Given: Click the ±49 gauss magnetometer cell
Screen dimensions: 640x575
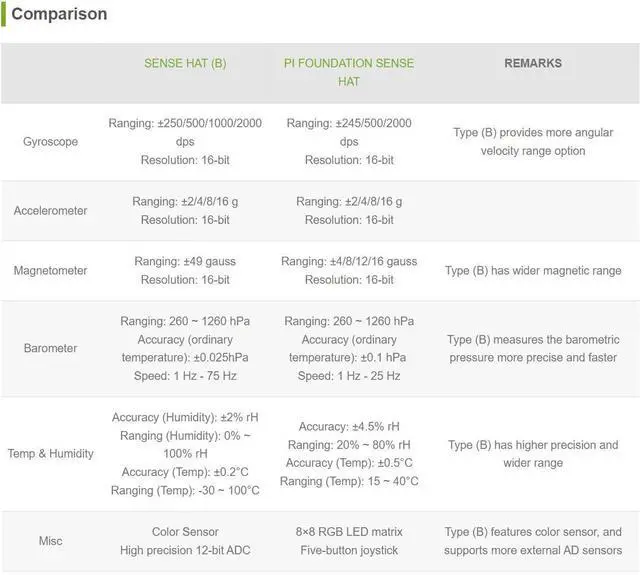Looking at the screenshot, I should [x=185, y=271].
